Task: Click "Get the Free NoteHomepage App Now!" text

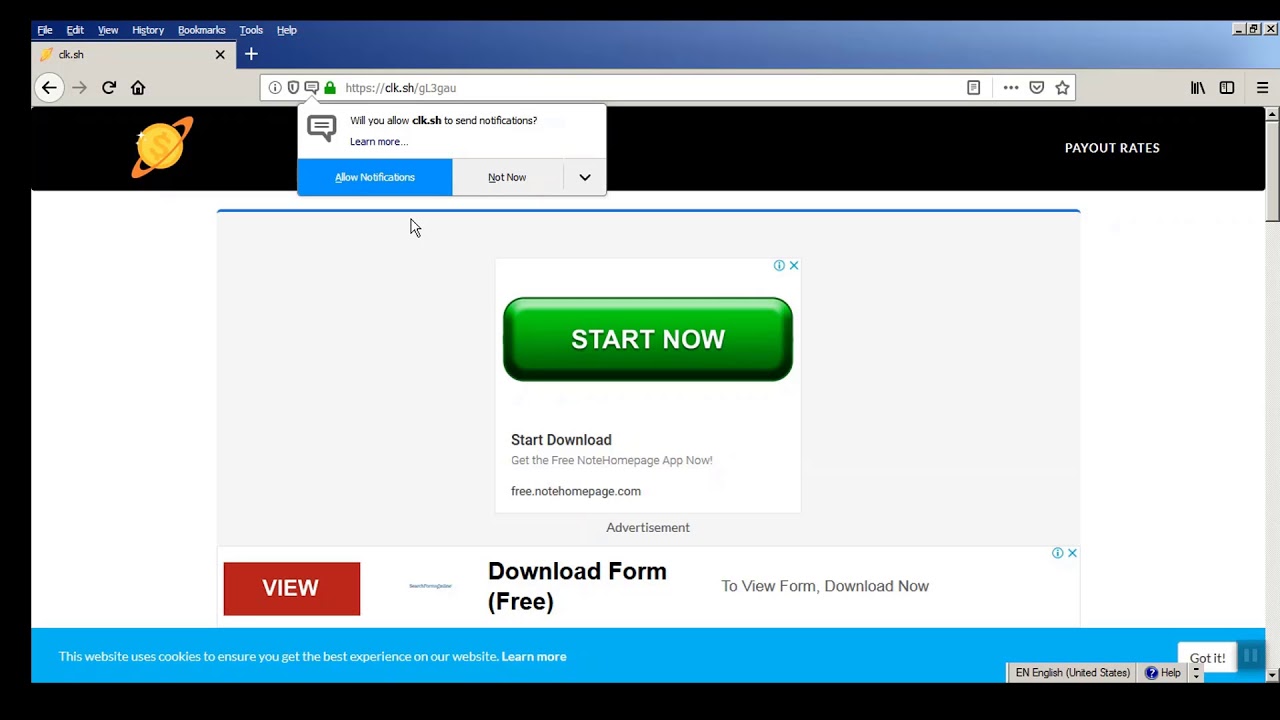Action: click(x=612, y=460)
